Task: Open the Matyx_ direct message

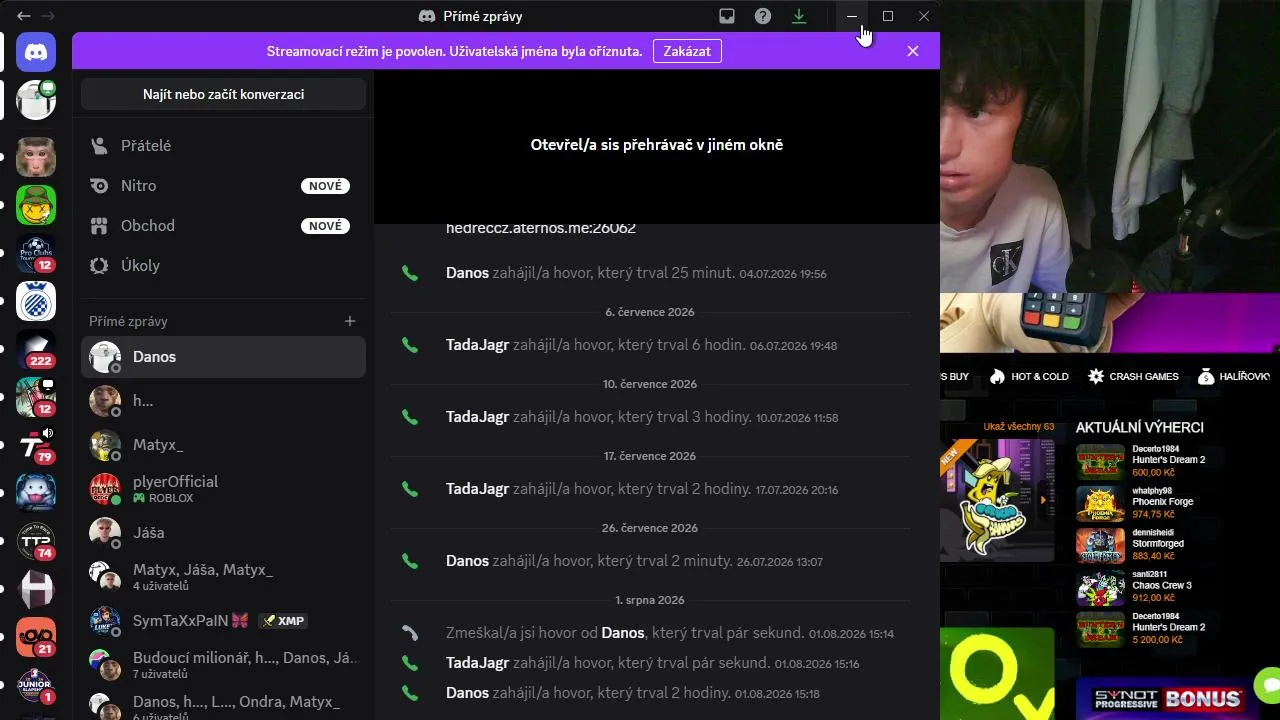Action: tap(223, 445)
